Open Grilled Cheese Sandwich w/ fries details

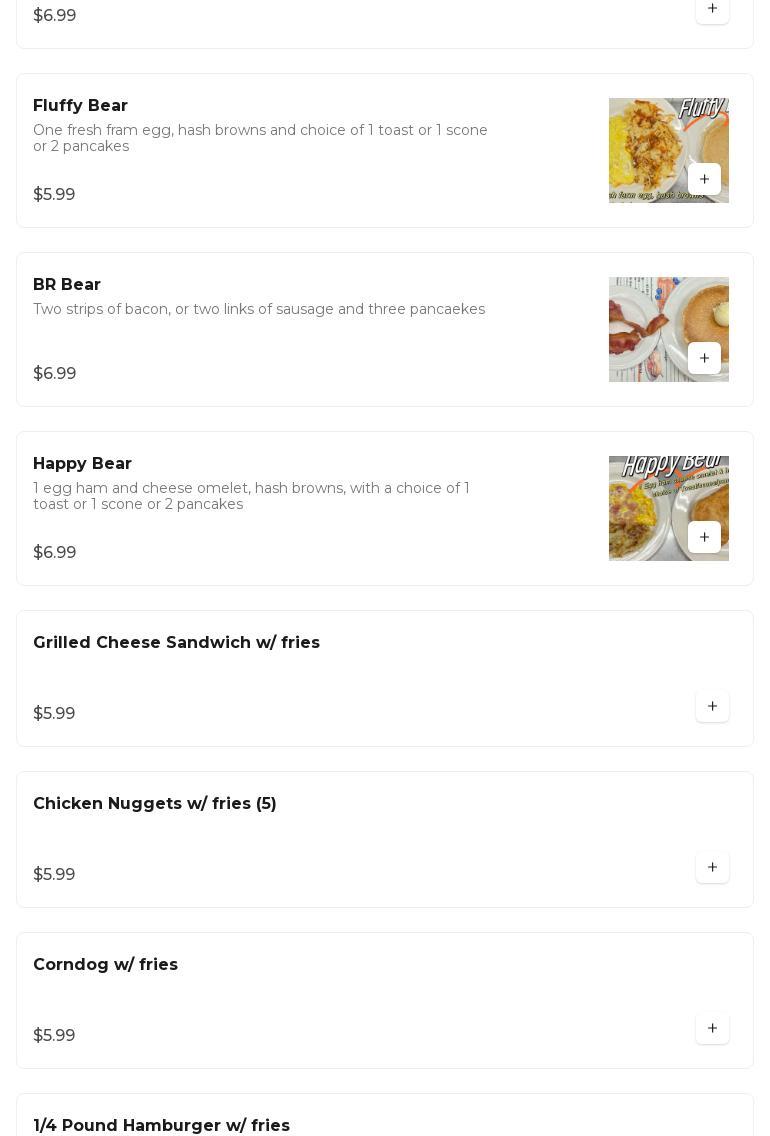[x=176, y=643]
